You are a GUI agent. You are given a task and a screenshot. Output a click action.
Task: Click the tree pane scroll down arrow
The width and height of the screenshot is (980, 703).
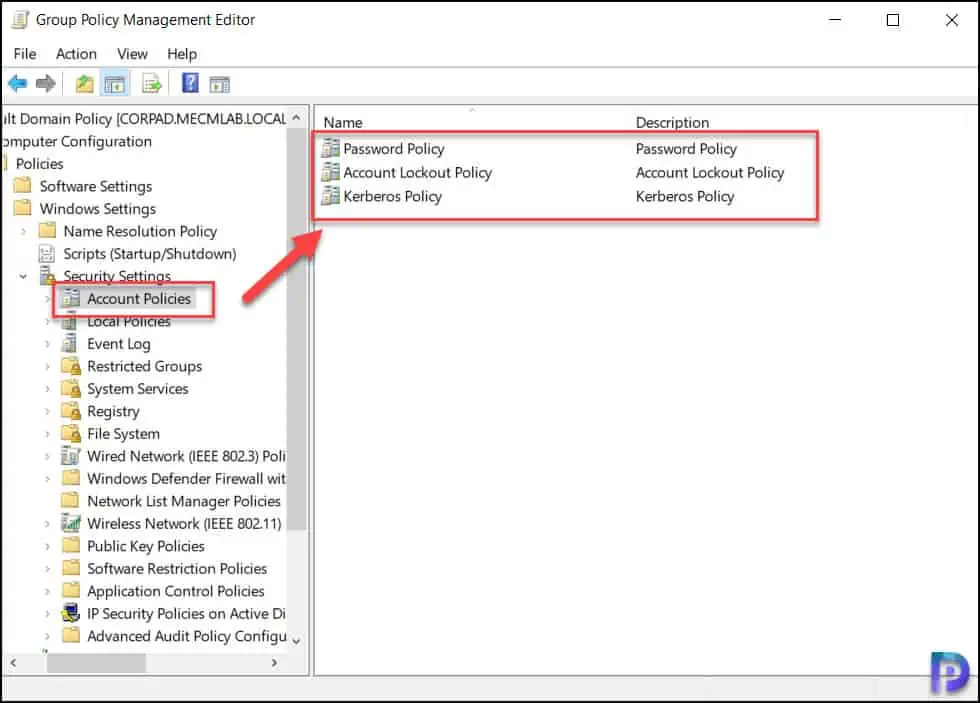[297, 641]
